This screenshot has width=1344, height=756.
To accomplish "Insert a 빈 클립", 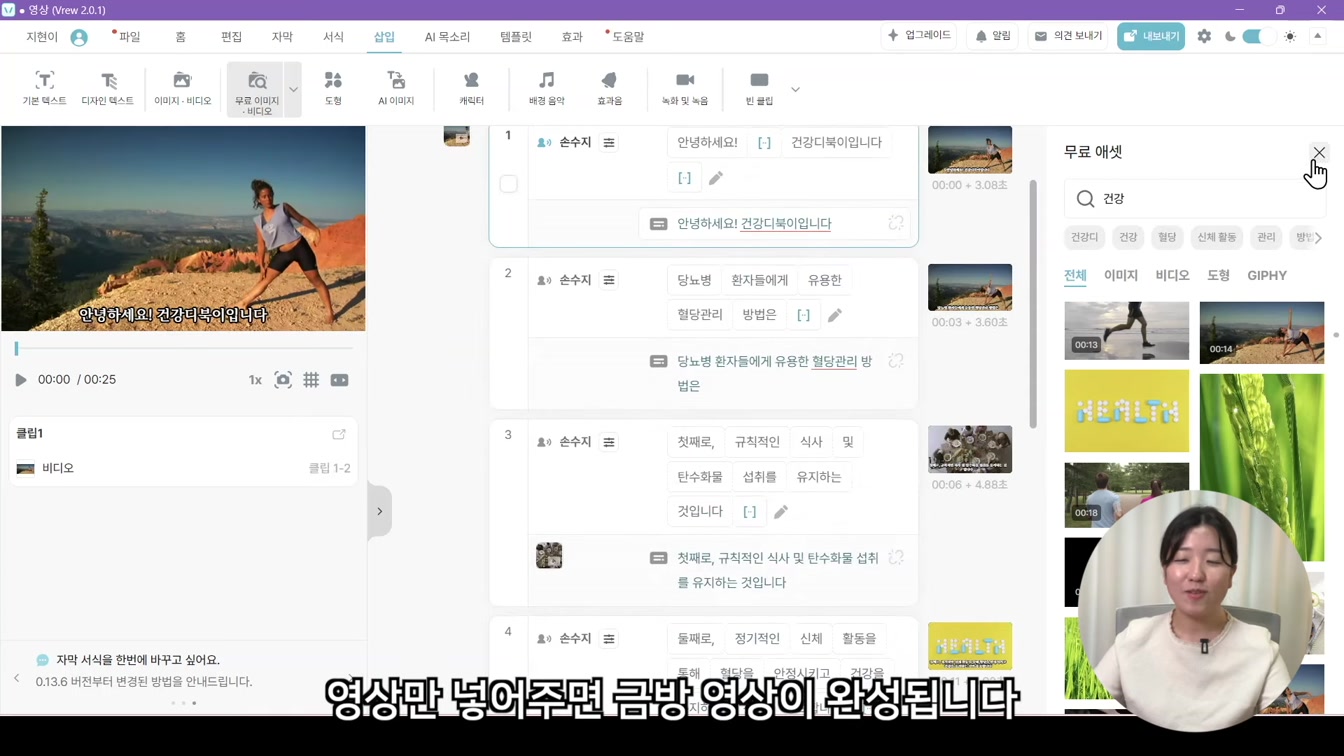I will [759, 89].
